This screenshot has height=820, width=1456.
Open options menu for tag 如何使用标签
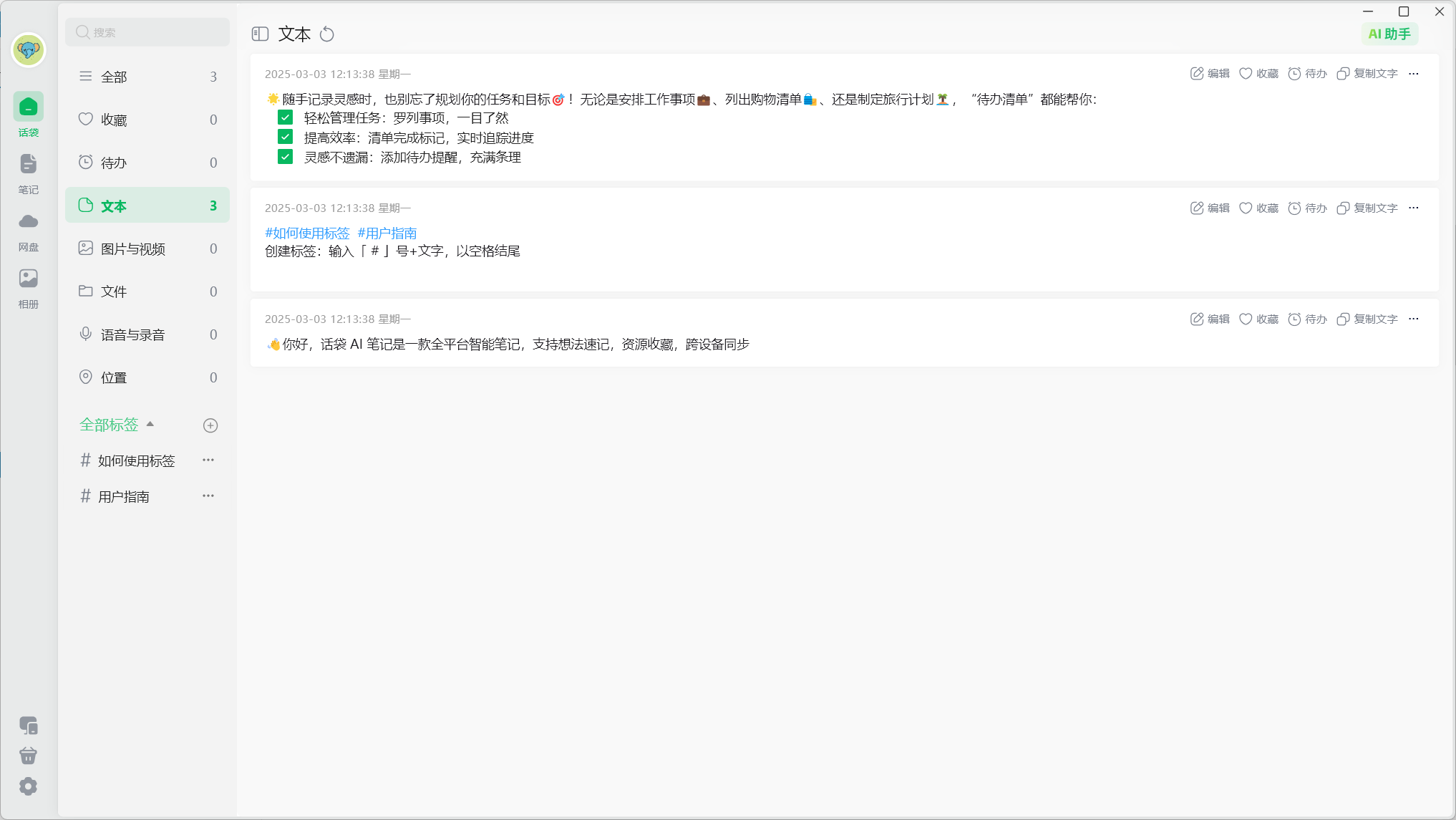[208, 460]
